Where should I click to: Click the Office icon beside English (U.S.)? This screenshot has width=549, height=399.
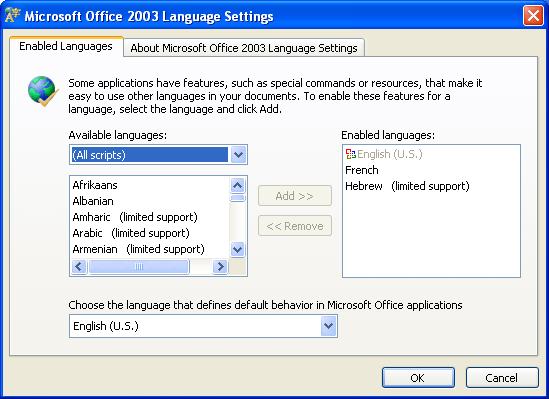click(350, 154)
